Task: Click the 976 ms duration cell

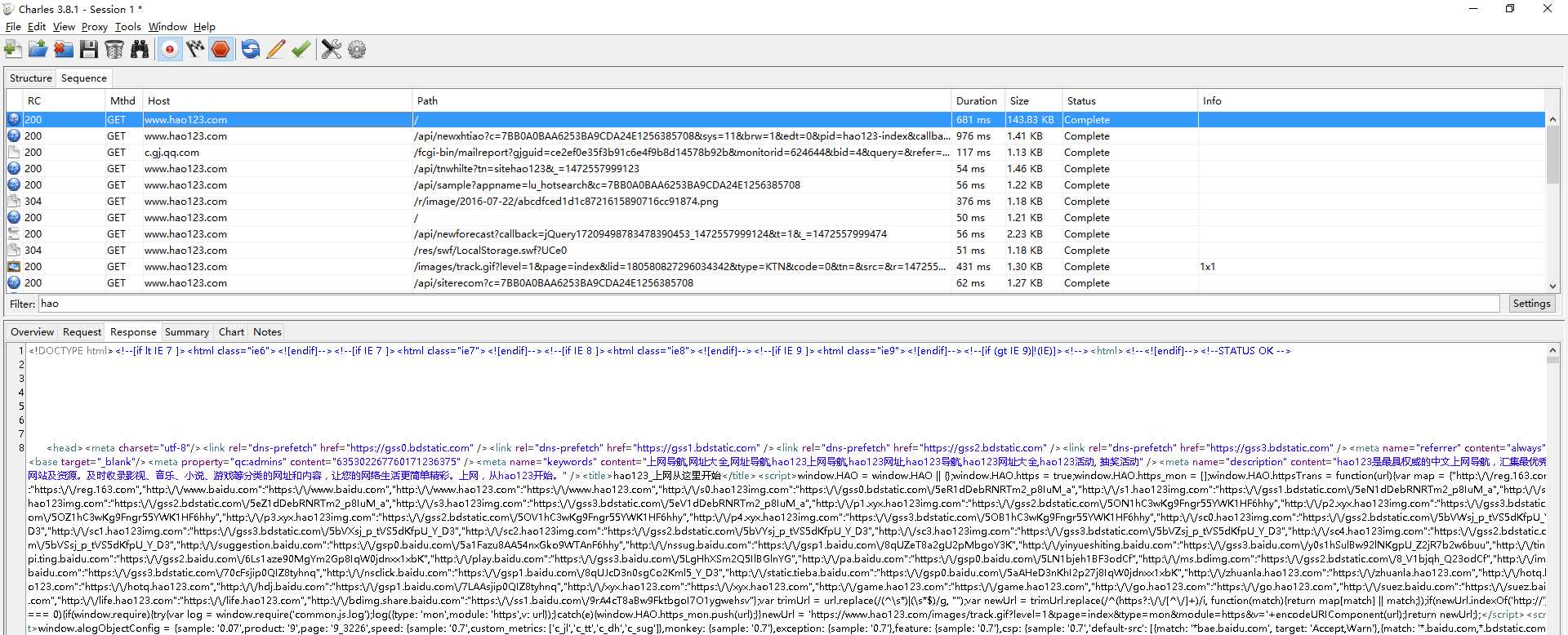Action: tap(978, 136)
